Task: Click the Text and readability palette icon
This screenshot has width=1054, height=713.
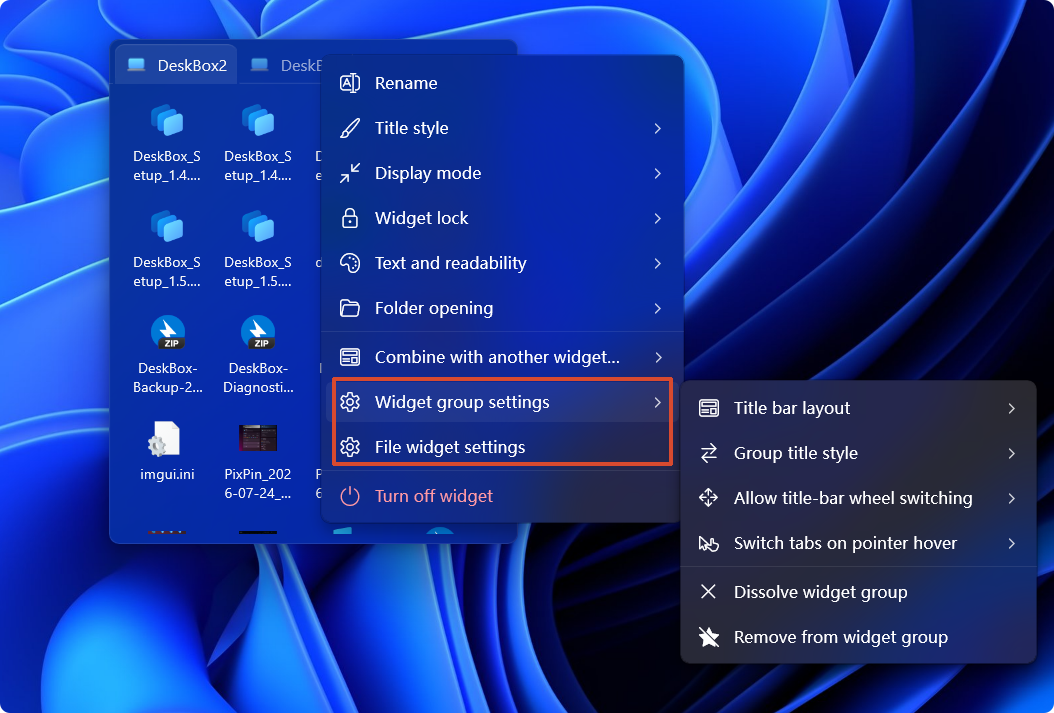Action: 350,263
